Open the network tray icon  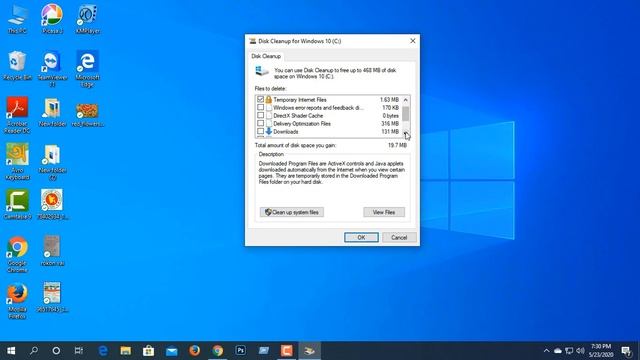569,351
